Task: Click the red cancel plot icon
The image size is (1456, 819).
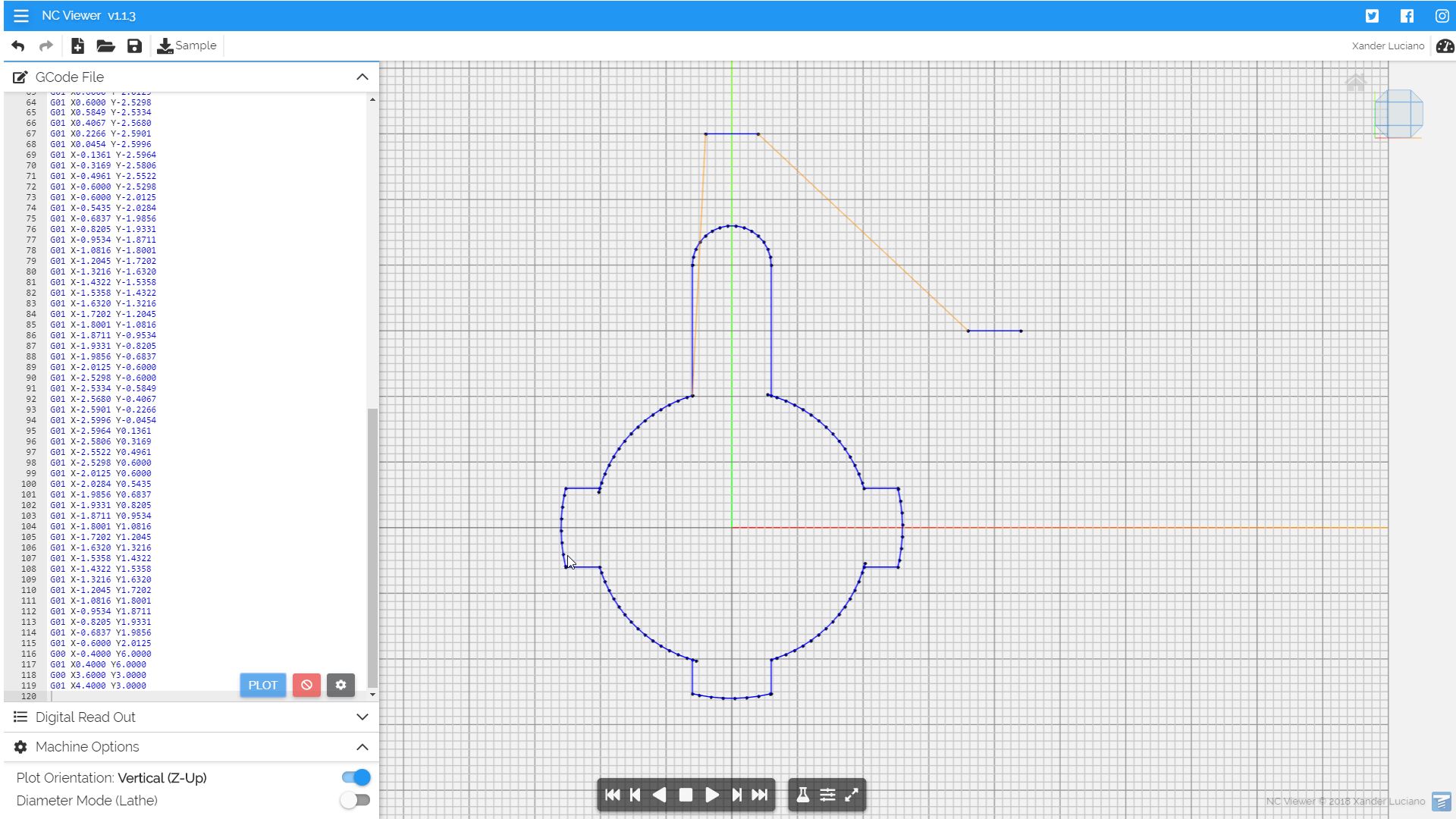Action: coord(306,685)
